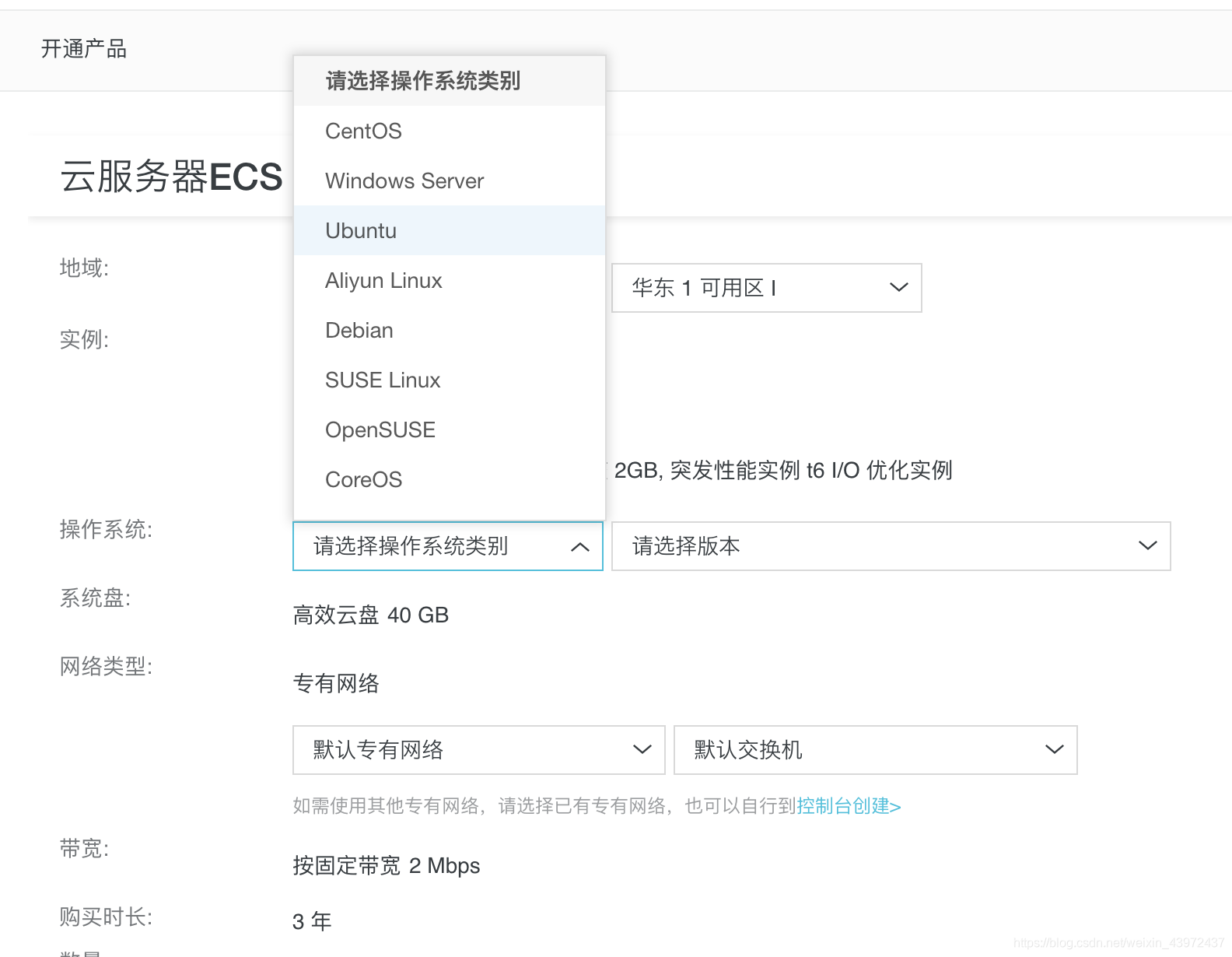Choose Windows Server option
The image size is (1232, 957).
tap(449, 181)
